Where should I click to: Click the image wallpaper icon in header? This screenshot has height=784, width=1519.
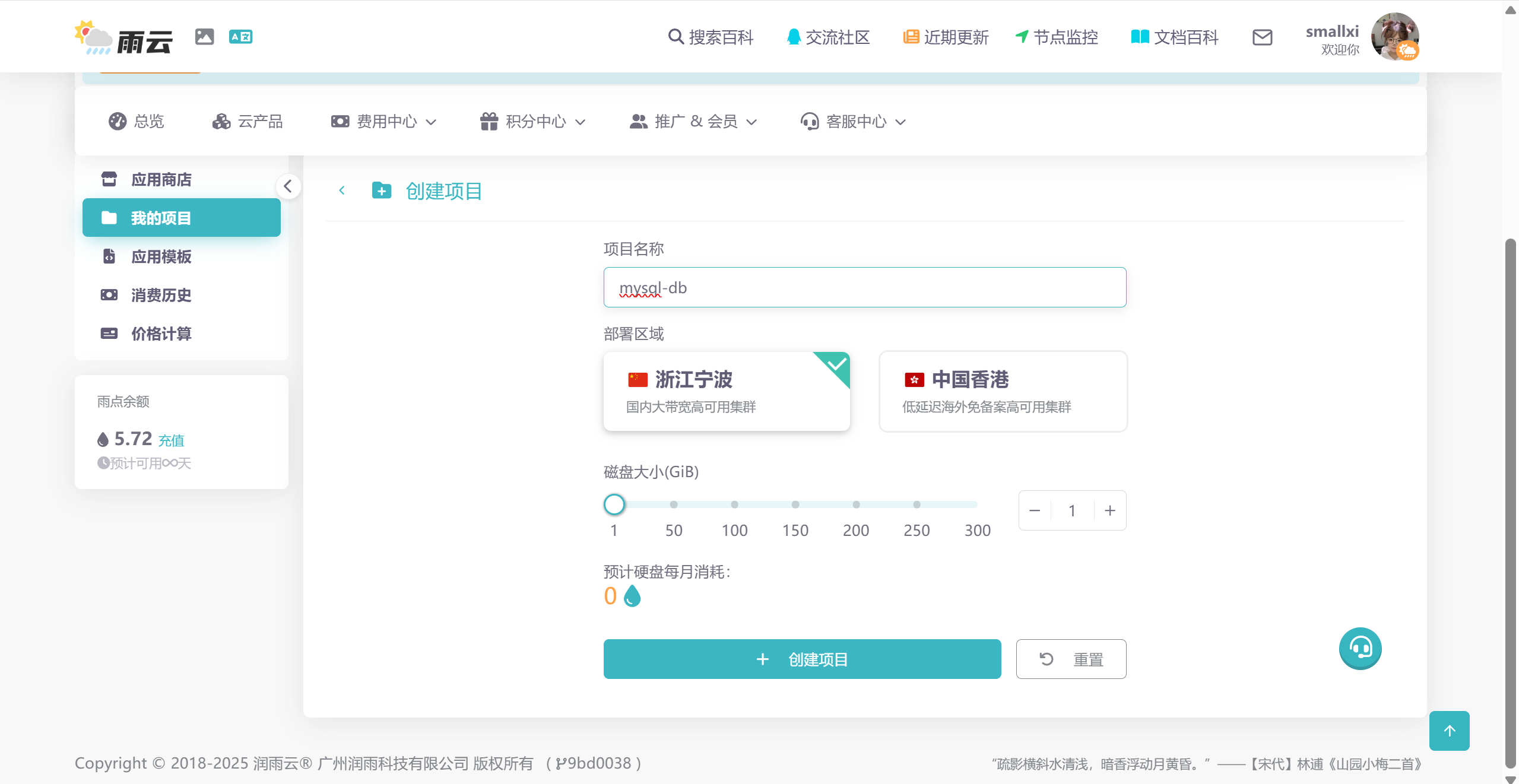[204, 37]
